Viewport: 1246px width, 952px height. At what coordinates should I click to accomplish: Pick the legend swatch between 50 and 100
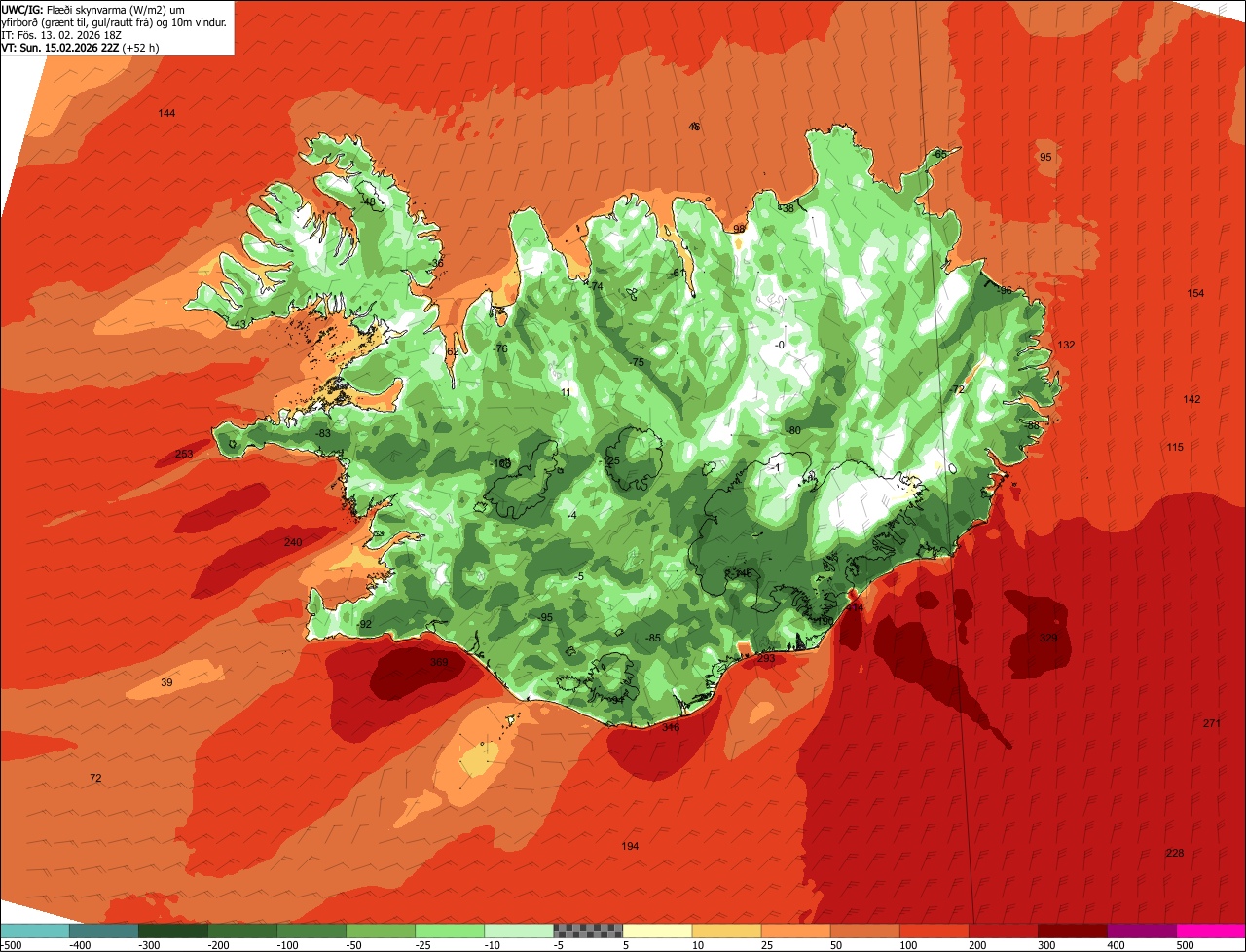864,931
